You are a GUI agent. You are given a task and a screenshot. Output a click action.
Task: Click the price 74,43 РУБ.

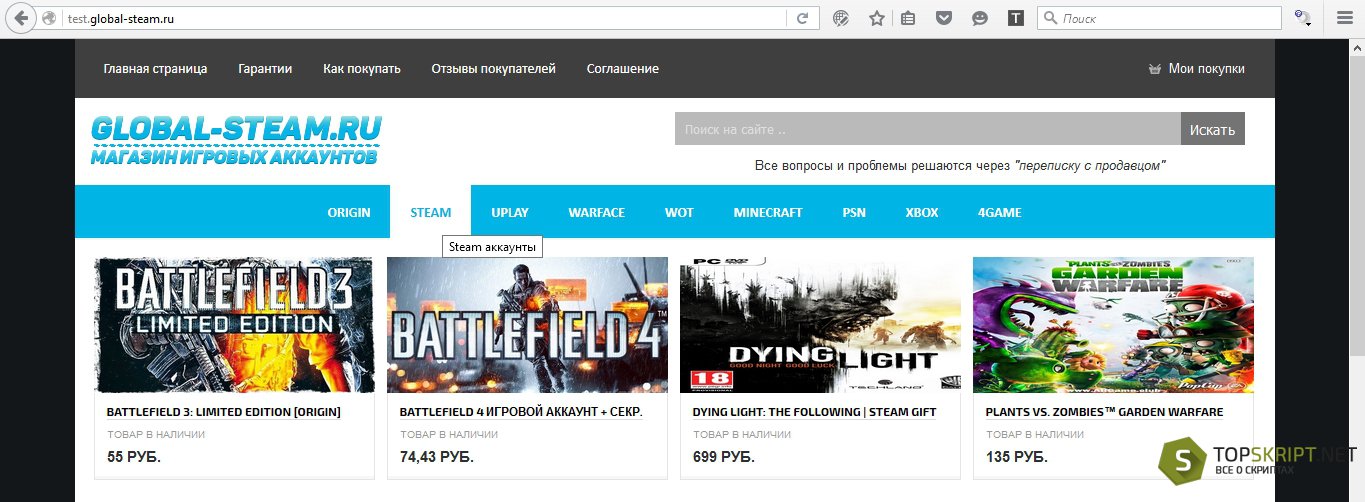[x=437, y=457]
